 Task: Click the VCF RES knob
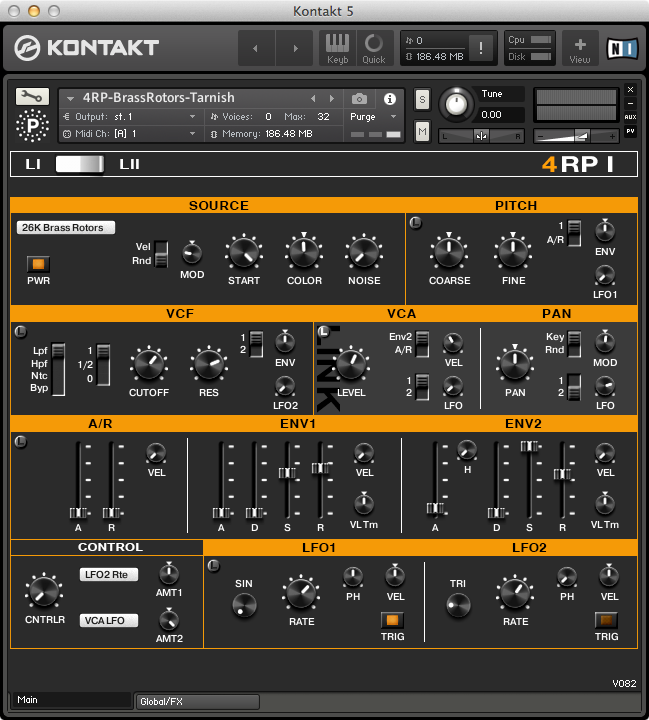coord(209,365)
